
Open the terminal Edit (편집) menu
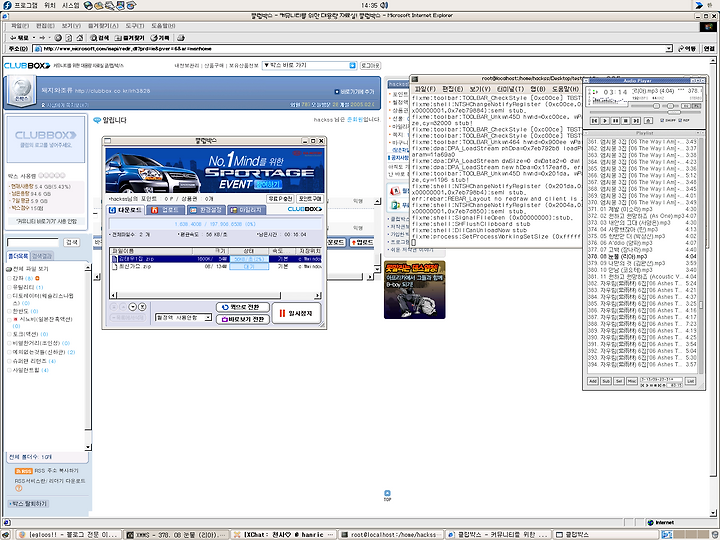point(453,89)
